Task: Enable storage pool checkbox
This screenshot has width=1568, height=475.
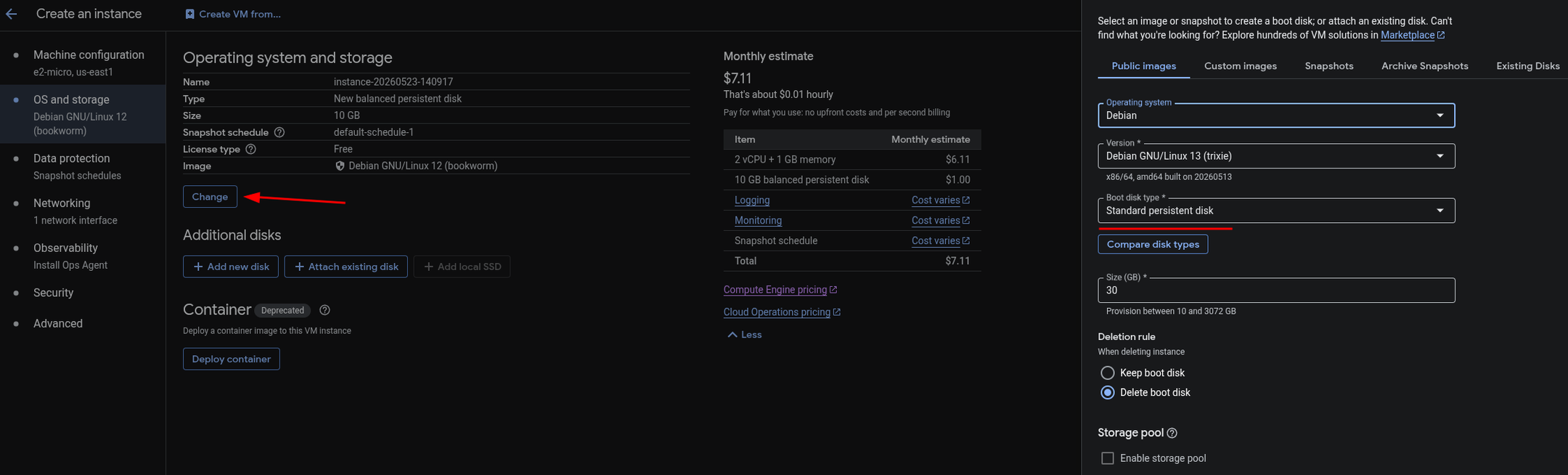Action: tap(1107, 458)
